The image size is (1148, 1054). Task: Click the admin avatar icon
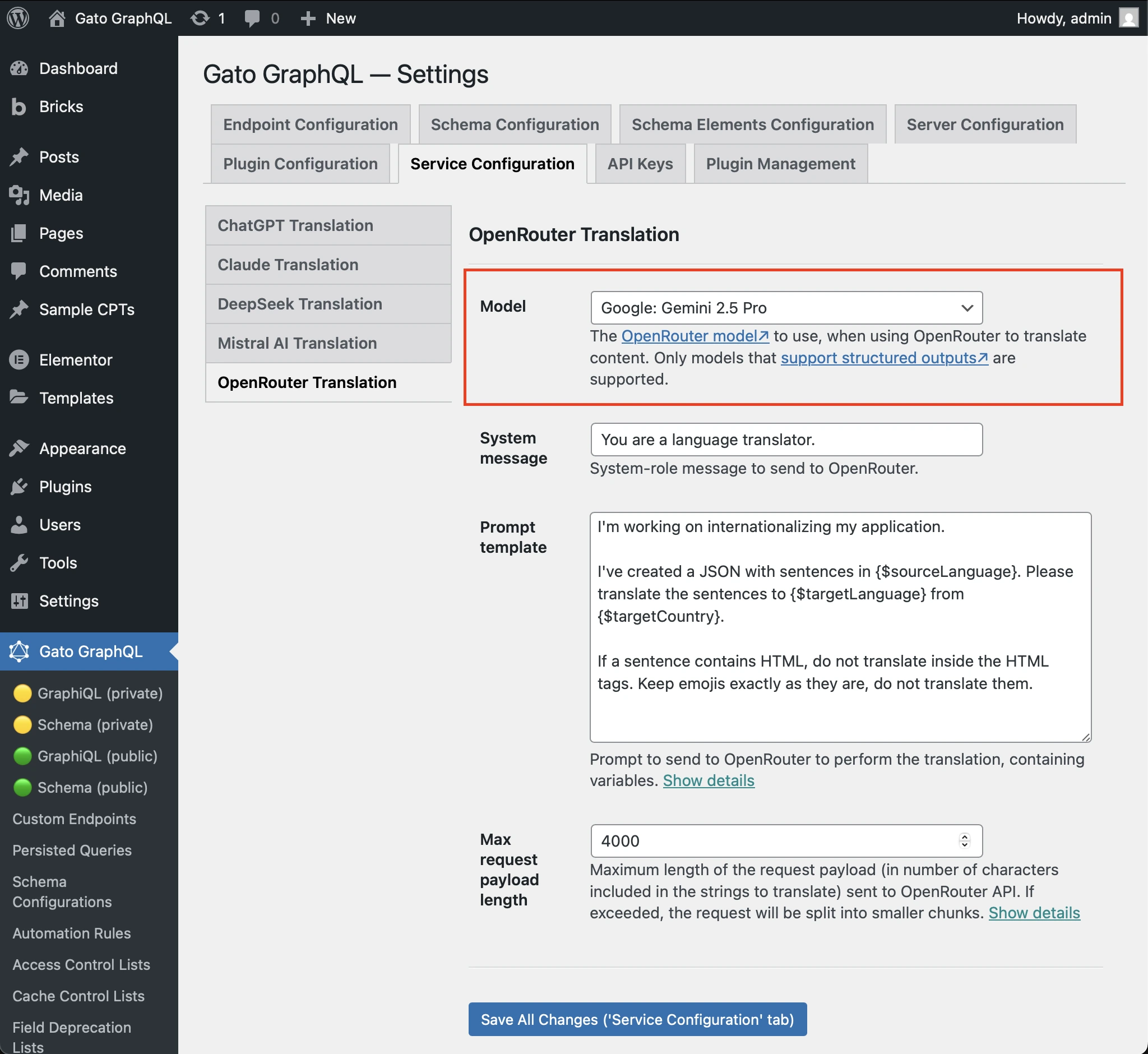coord(1128,19)
